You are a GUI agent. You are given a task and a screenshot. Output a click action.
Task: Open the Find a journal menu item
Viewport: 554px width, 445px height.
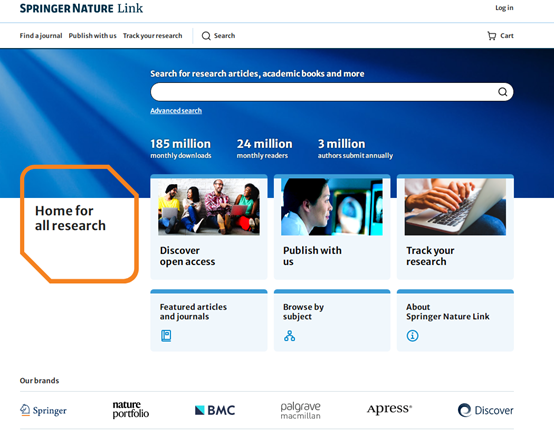tap(41, 36)
